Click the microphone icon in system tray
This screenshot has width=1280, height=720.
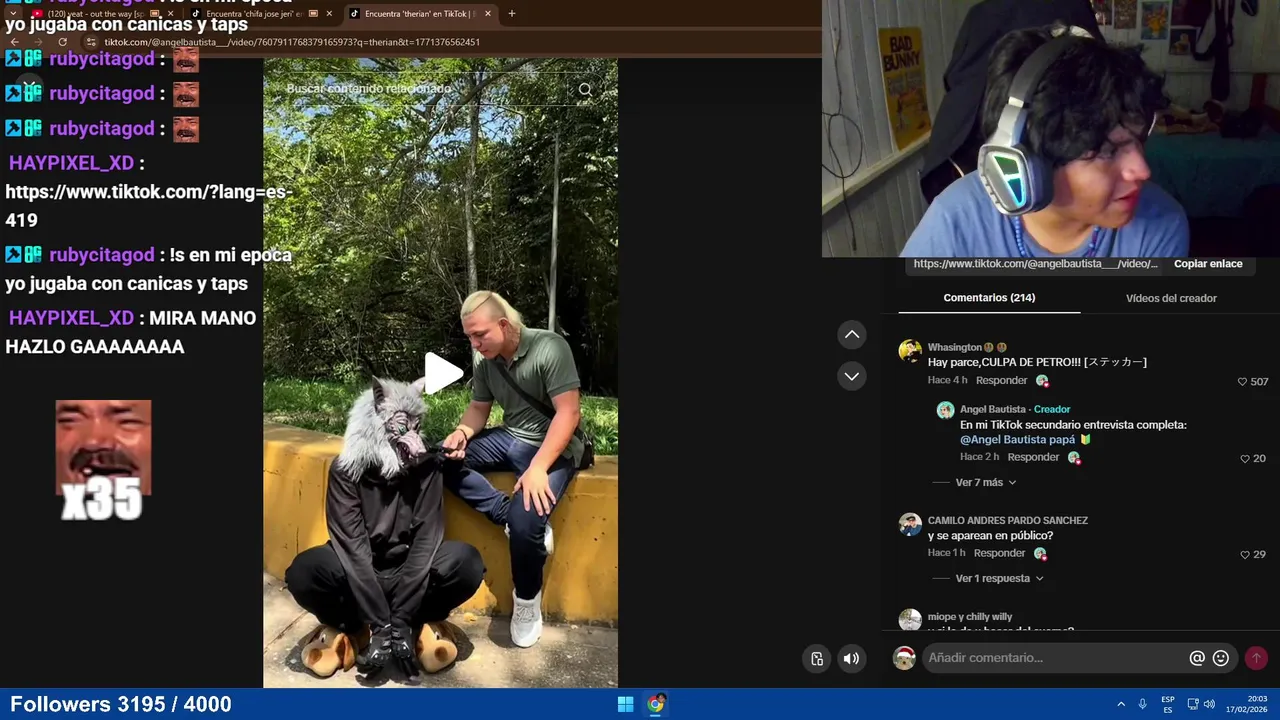[1143, 704]
